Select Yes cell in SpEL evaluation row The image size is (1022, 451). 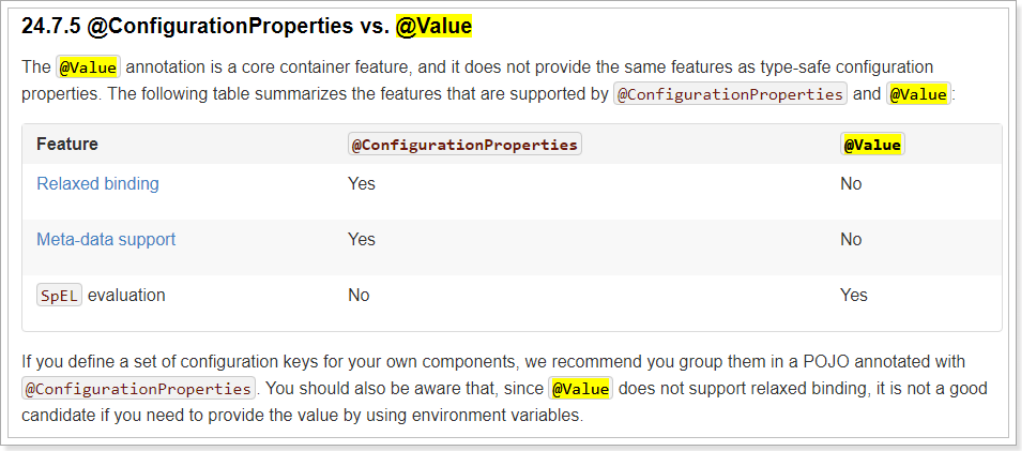tap(854, 295)
